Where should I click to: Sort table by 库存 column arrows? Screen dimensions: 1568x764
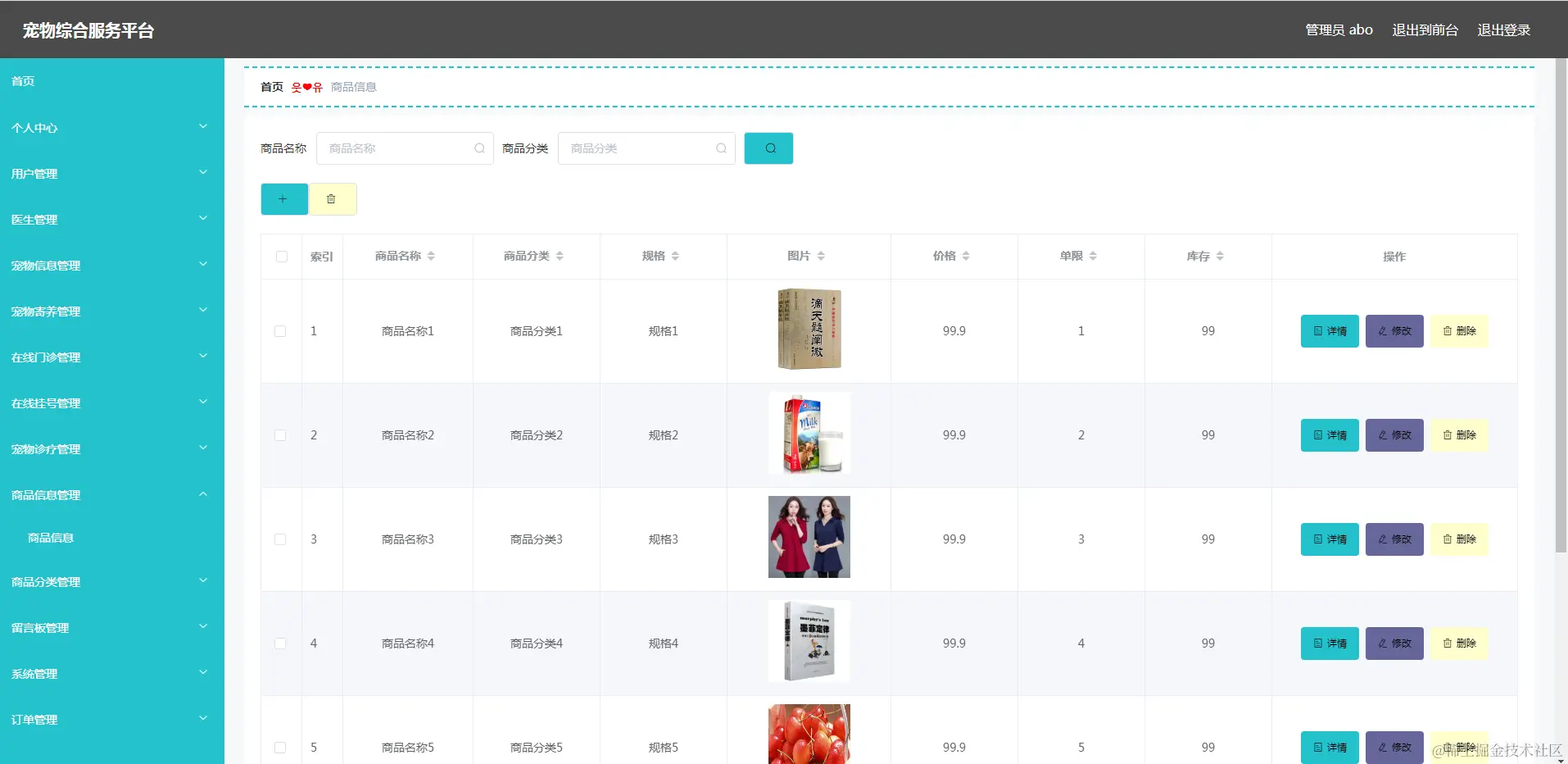pos(1220,256)
